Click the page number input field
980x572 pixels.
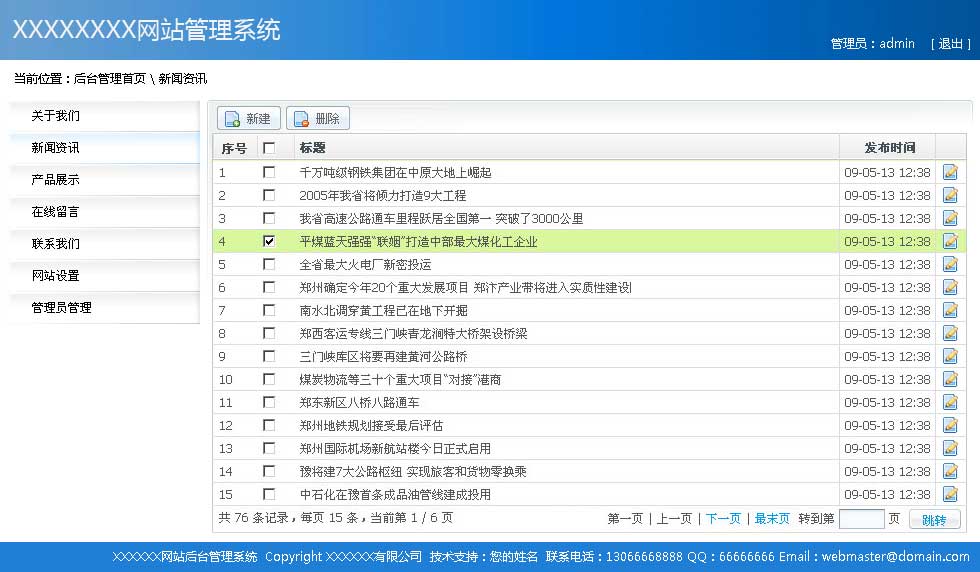coord(861,519)
